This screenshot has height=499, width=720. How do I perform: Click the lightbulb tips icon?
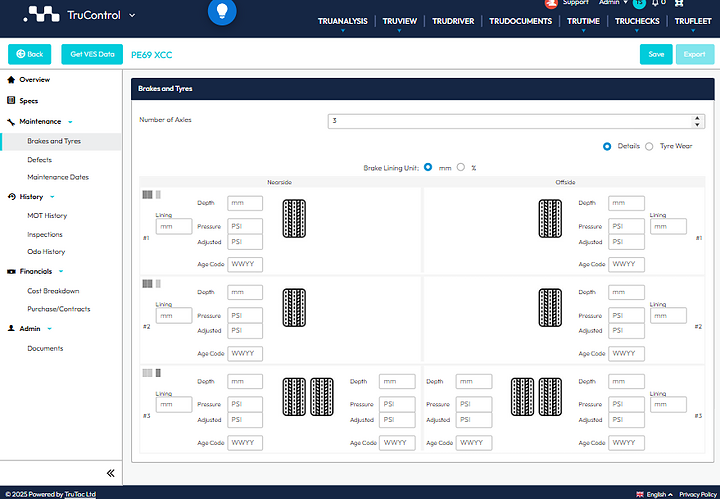pyautogui.click(x=222, y=11)
